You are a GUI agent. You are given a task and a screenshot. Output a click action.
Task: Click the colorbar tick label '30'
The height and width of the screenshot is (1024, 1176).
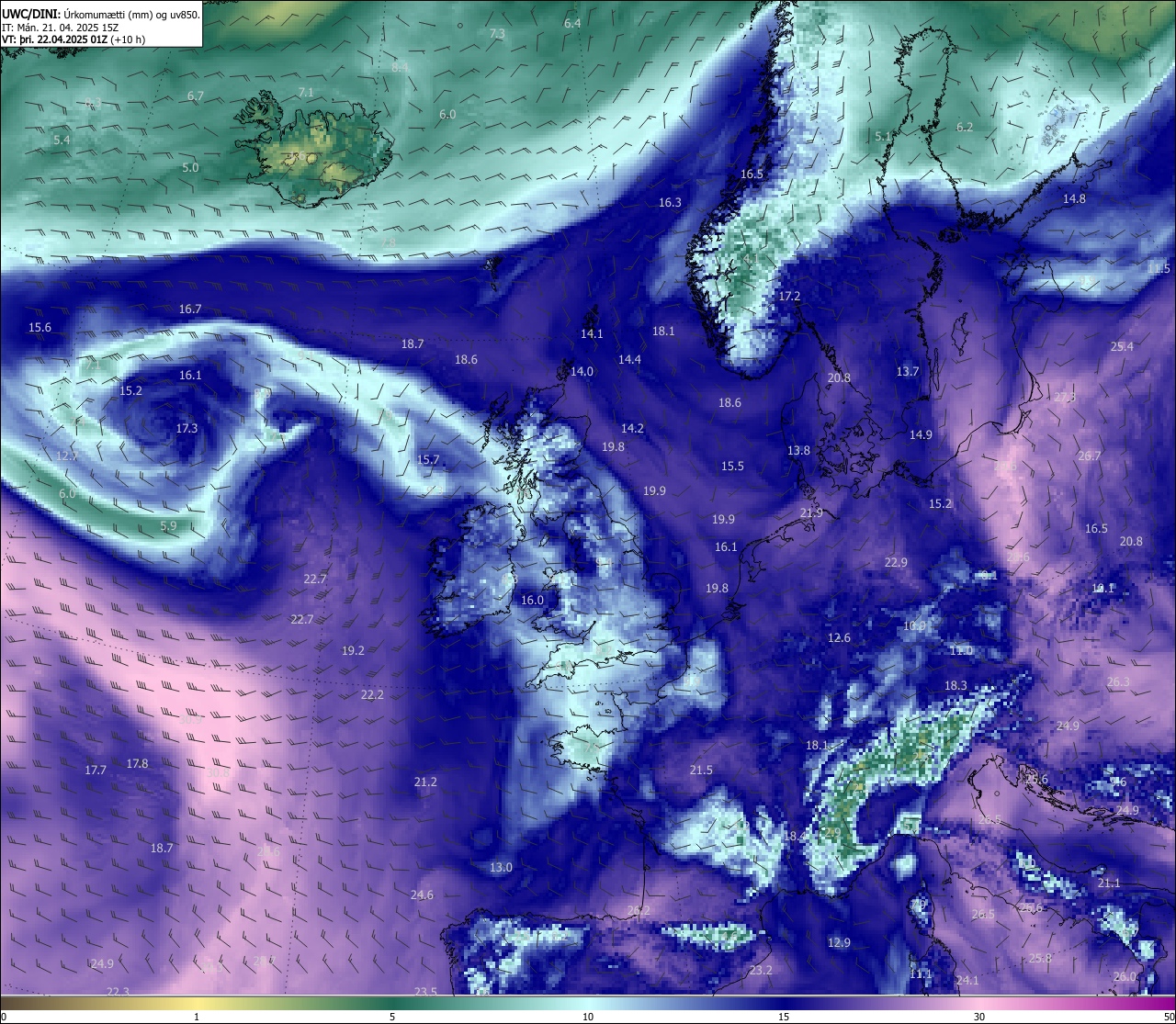click(x=979, y=1017)
